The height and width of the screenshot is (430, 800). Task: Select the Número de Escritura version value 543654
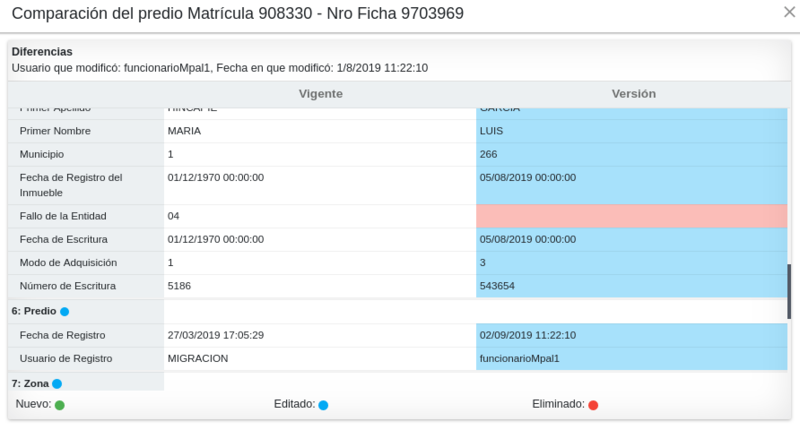pyautogui.click(x=497, y=286)
